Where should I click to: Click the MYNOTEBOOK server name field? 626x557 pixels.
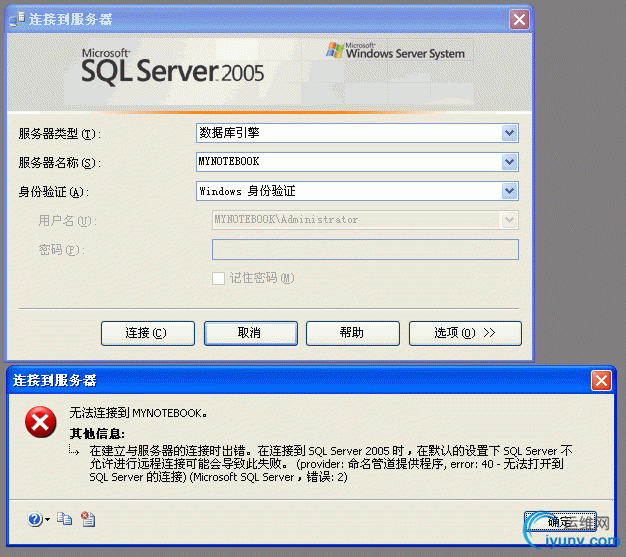357,162
